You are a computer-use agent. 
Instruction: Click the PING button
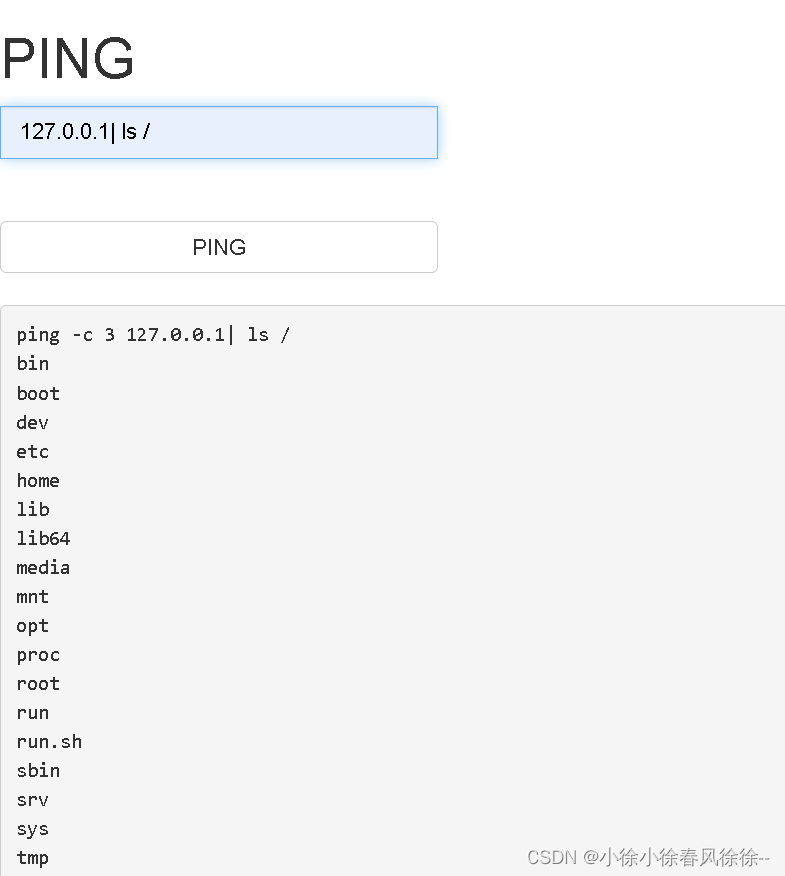pyautogui.click(x=219, y=247)
